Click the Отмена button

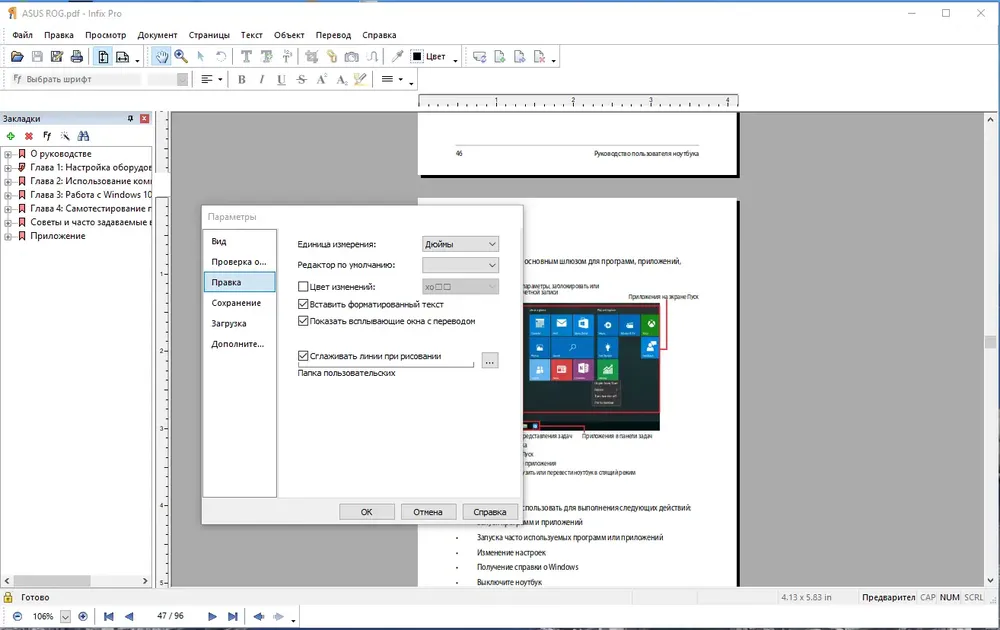coord(428,511)
